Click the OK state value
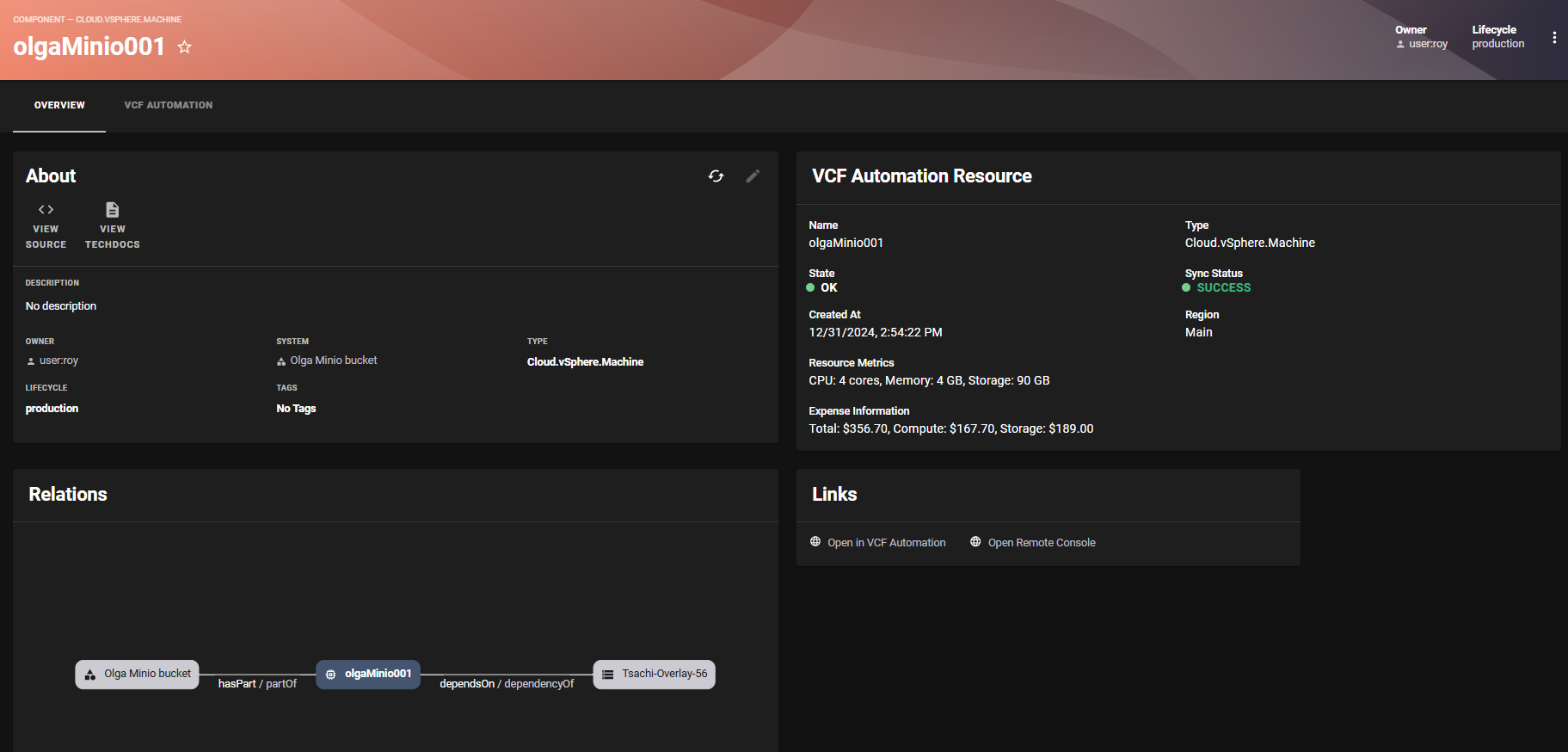Screen dimensions: 1568x752 click(828, 288)
